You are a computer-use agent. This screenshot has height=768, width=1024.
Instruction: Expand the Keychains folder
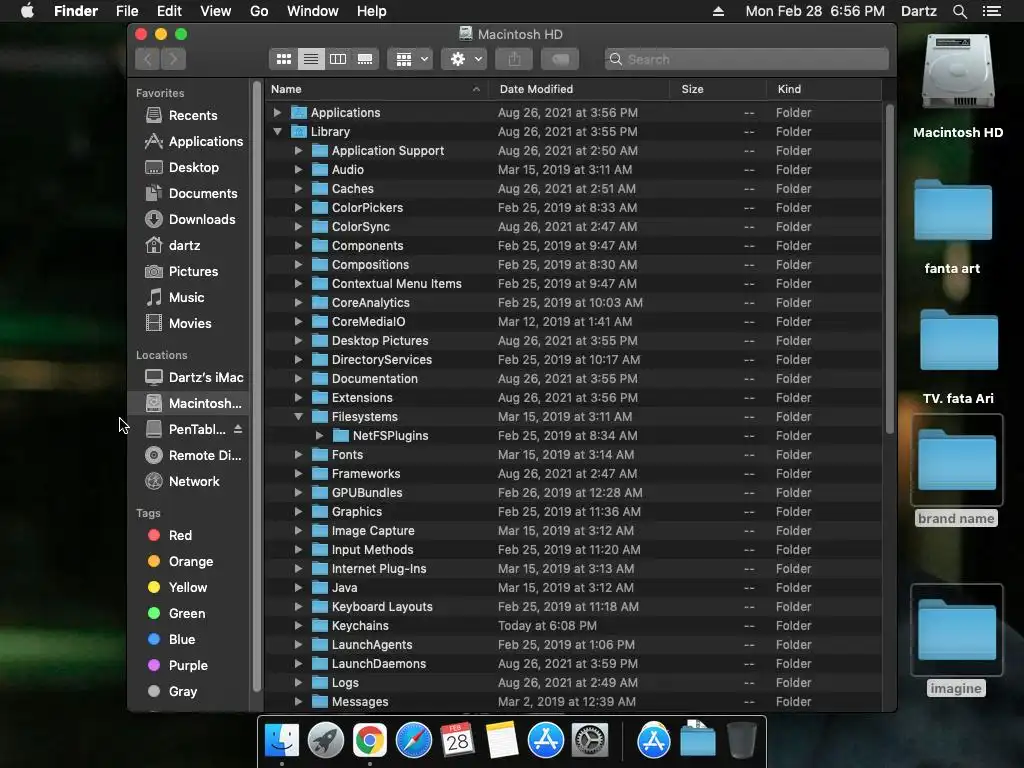click(x=298, y=626)
